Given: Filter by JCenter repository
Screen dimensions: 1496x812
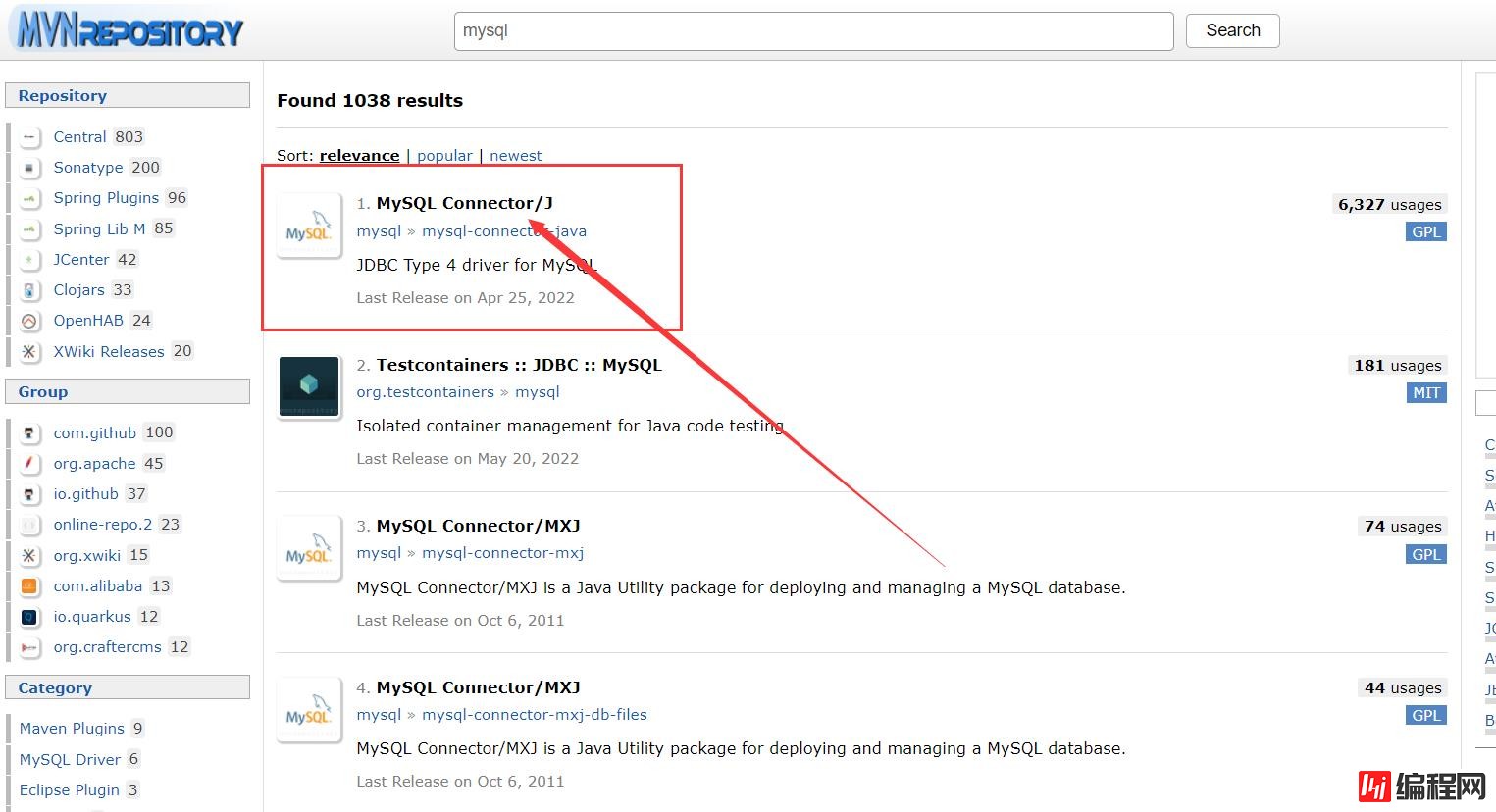Looking at the screenshot, I should pos(81,260).
